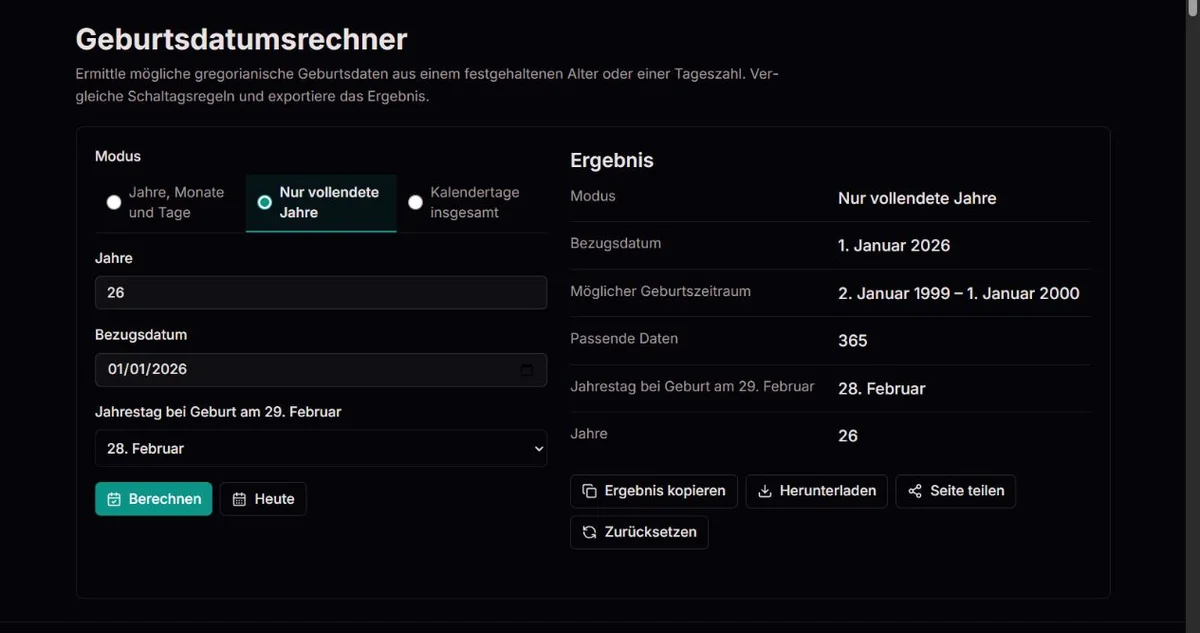Click the result value 'Nur vollendete Jahre'
Viewport: 1200px width, 633px height.
pos(917,198)
